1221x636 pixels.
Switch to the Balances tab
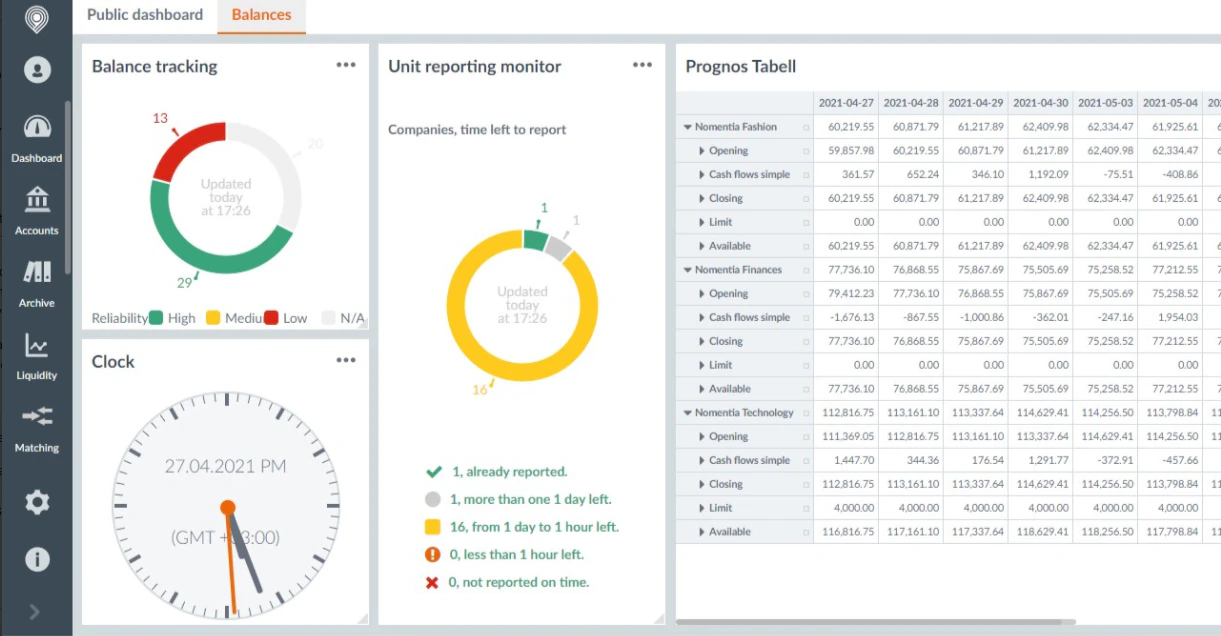[x=261, y=15]
